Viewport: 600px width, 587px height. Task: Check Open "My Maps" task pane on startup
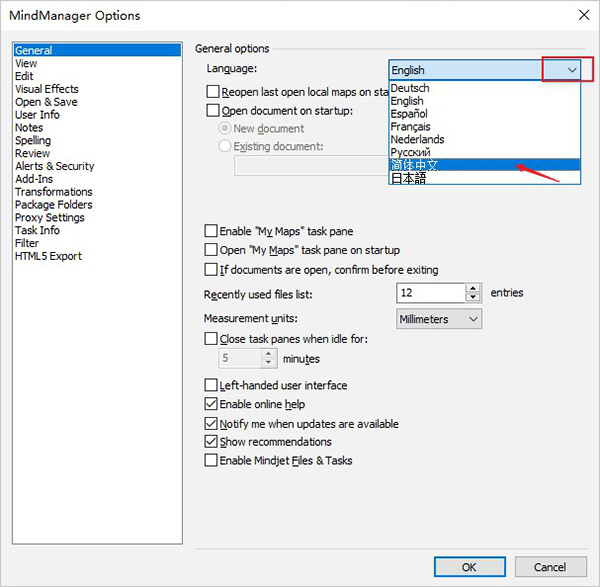click(211, 250)
